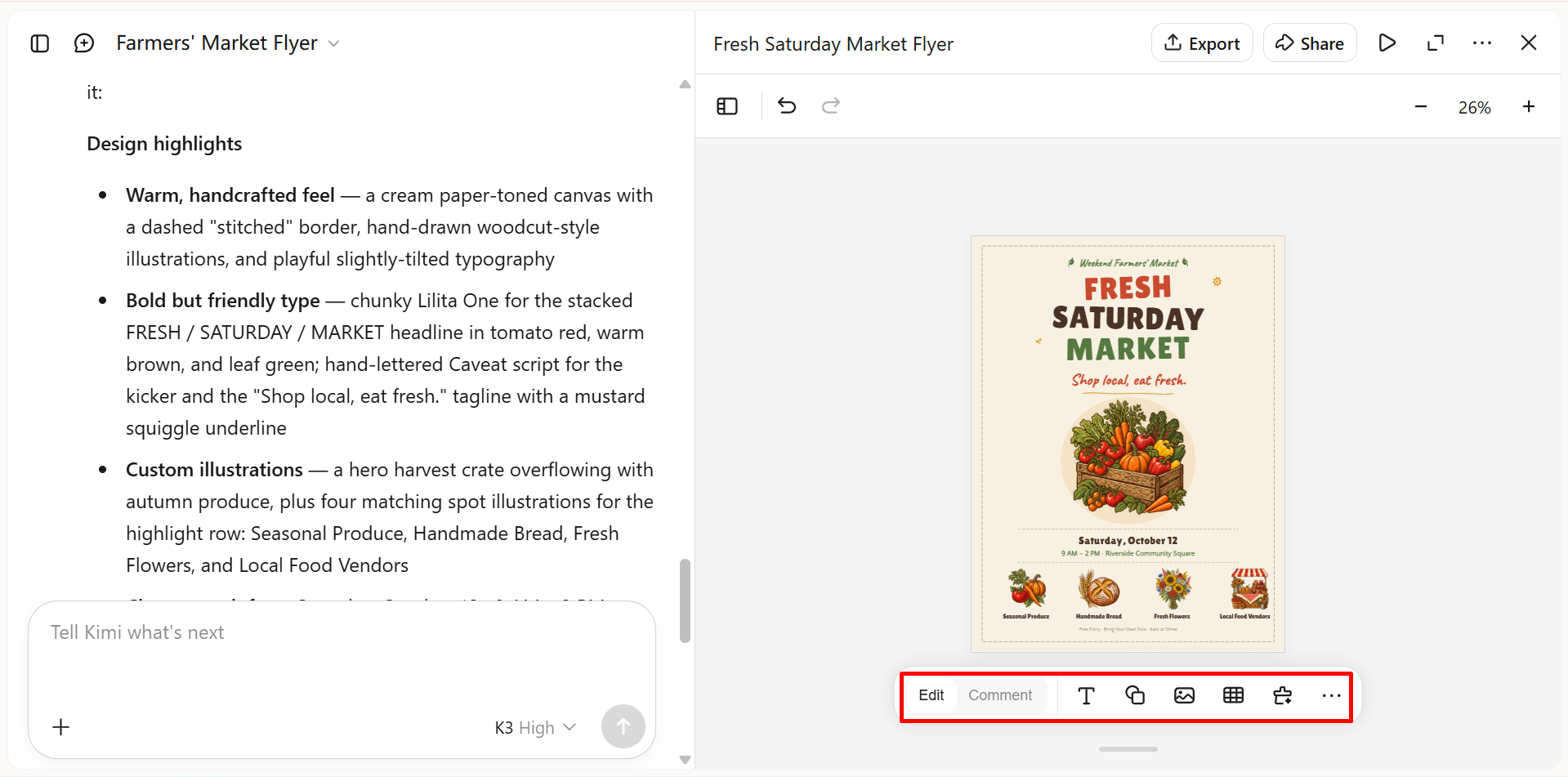The height and width of the screenshot is (777, 1568).
Task: Select the Text tool in bottom toolbar
Action: 1086,695
